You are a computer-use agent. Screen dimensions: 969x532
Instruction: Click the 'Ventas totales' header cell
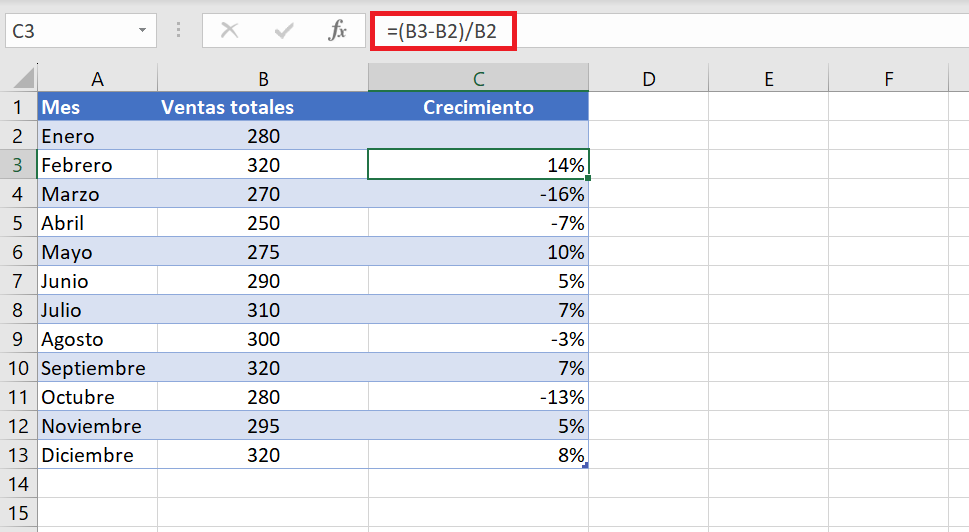pyautogui.click(x=263, y=107)
